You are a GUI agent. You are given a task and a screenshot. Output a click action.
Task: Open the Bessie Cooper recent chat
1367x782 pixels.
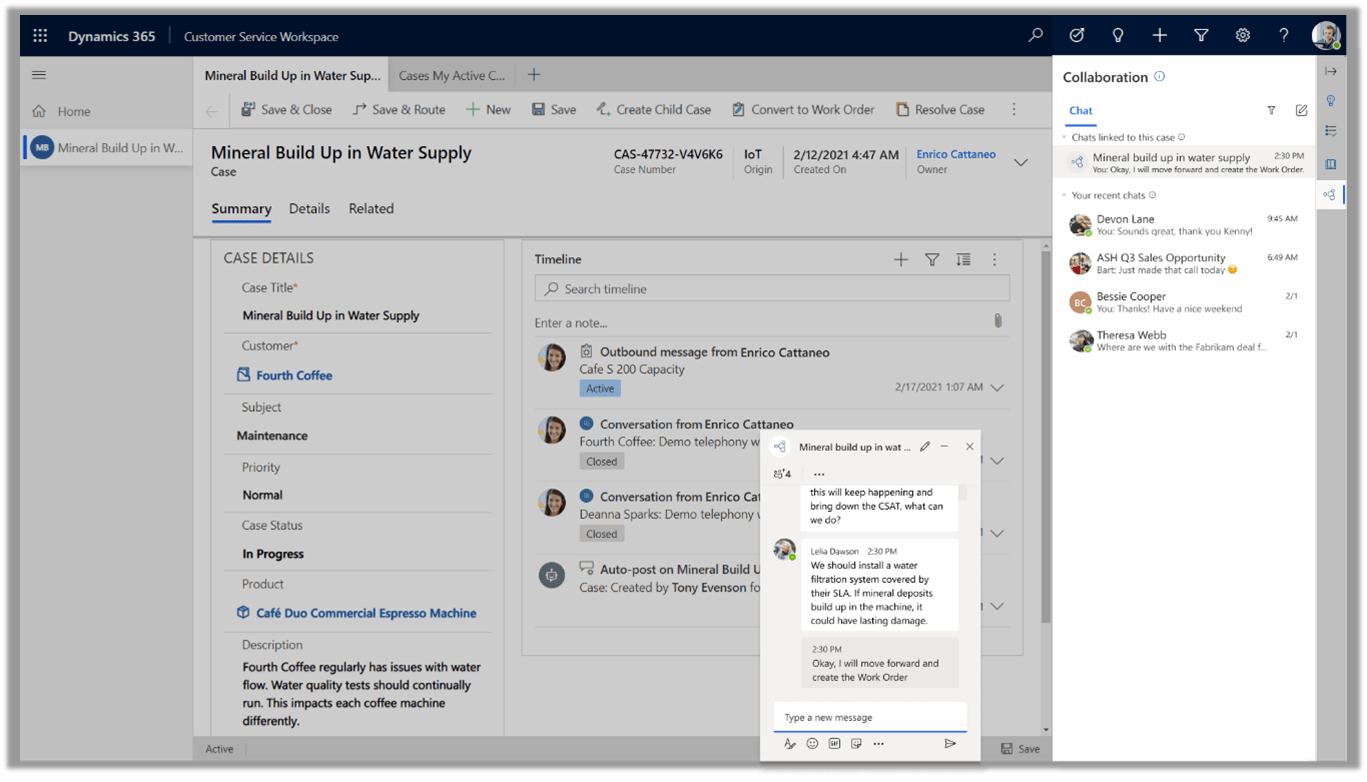click(1183, 302)
